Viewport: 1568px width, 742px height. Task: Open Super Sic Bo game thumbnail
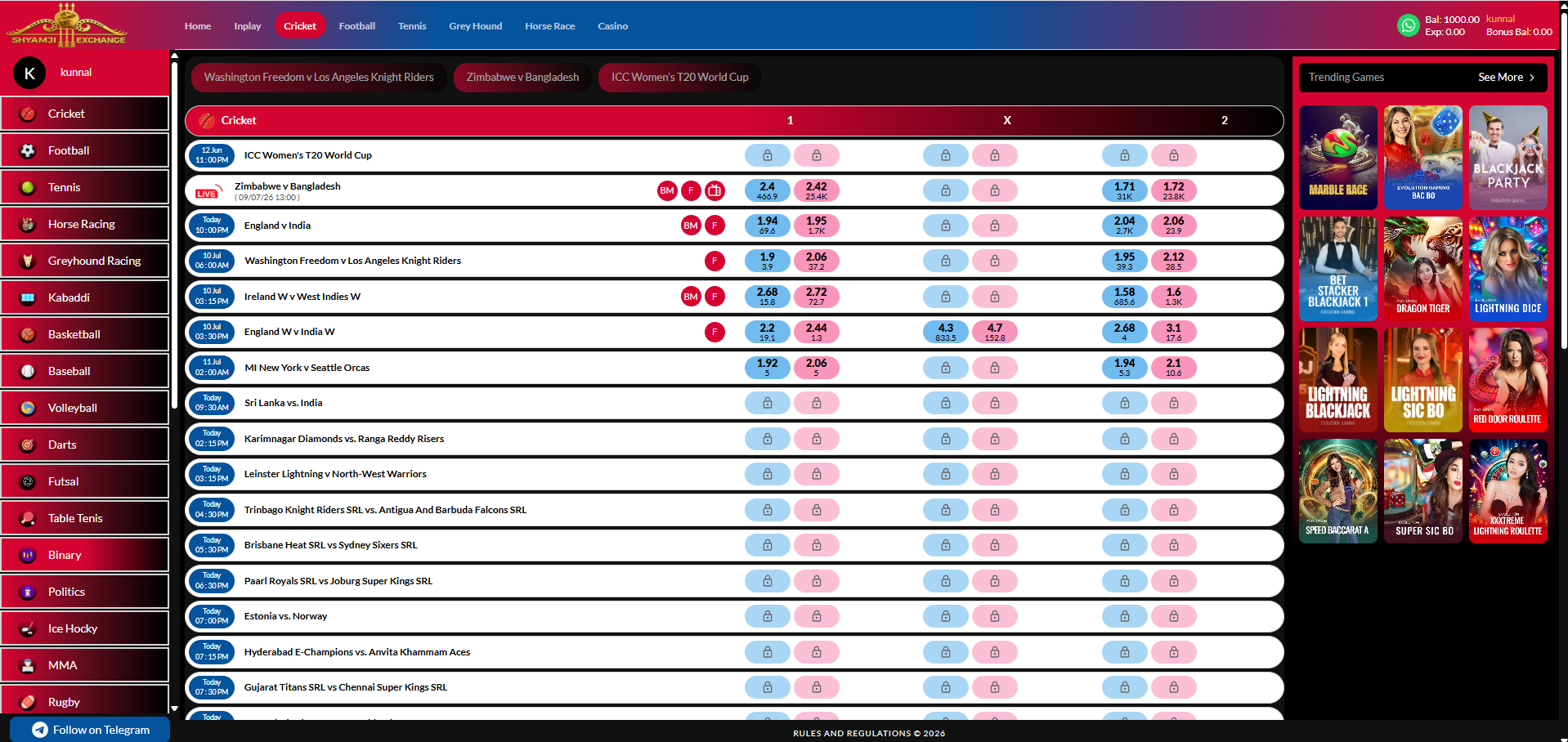click(1423, 491)
